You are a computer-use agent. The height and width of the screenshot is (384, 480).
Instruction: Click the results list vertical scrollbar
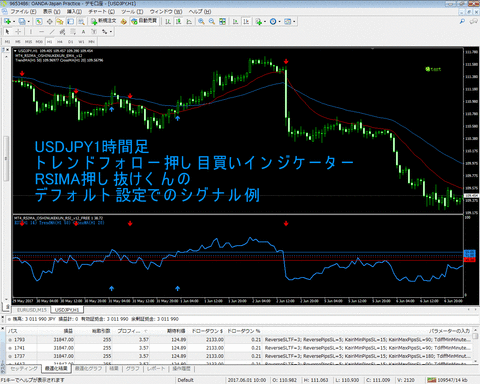(x=476, y=347)
